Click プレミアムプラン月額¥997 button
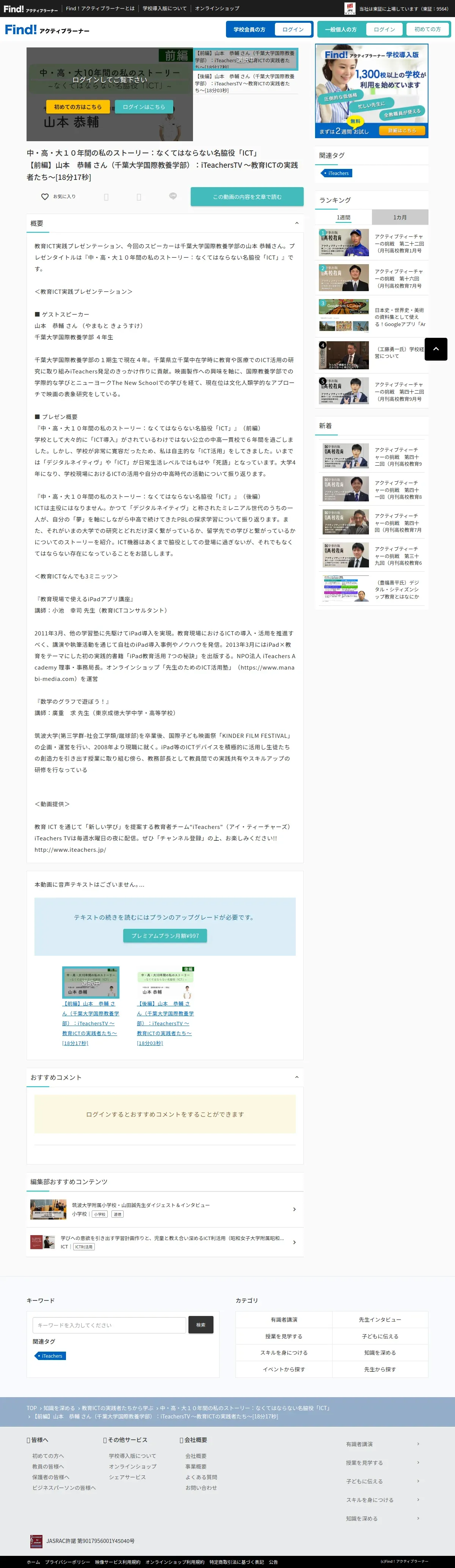Viewport: 455px width, 1568px height. pos(165,936)
